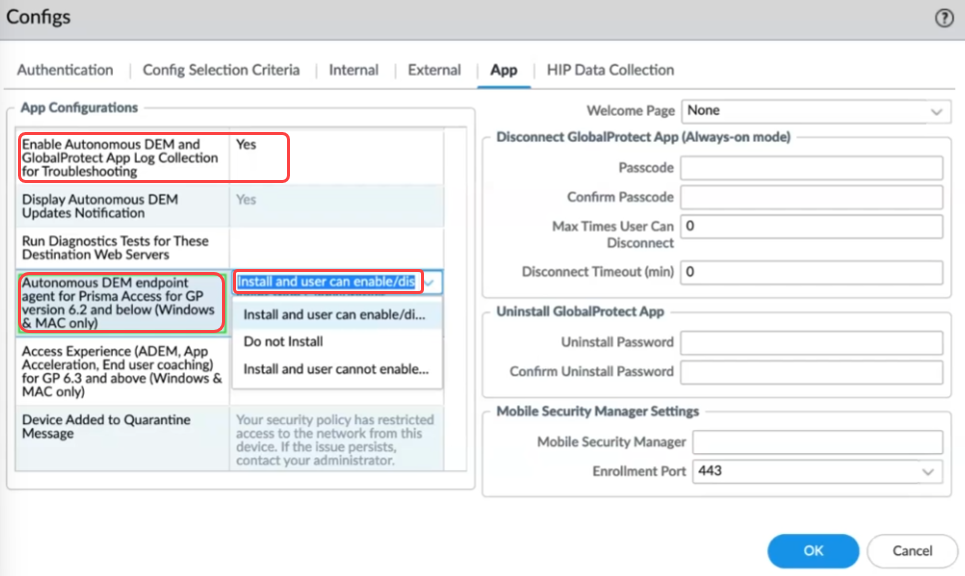Confirm changes with the OK button
965x576 pixels.
coord(812,550)
